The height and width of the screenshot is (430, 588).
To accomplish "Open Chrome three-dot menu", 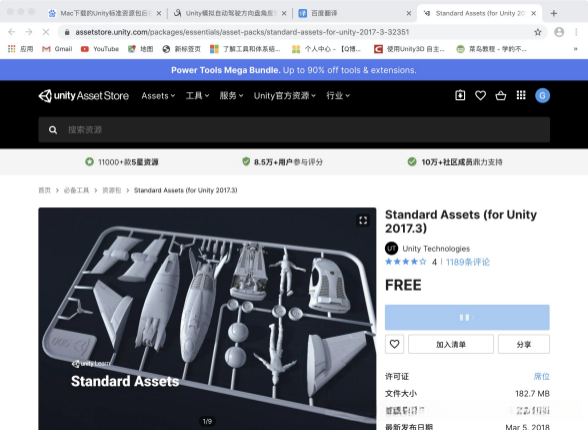I will (576, 32).
